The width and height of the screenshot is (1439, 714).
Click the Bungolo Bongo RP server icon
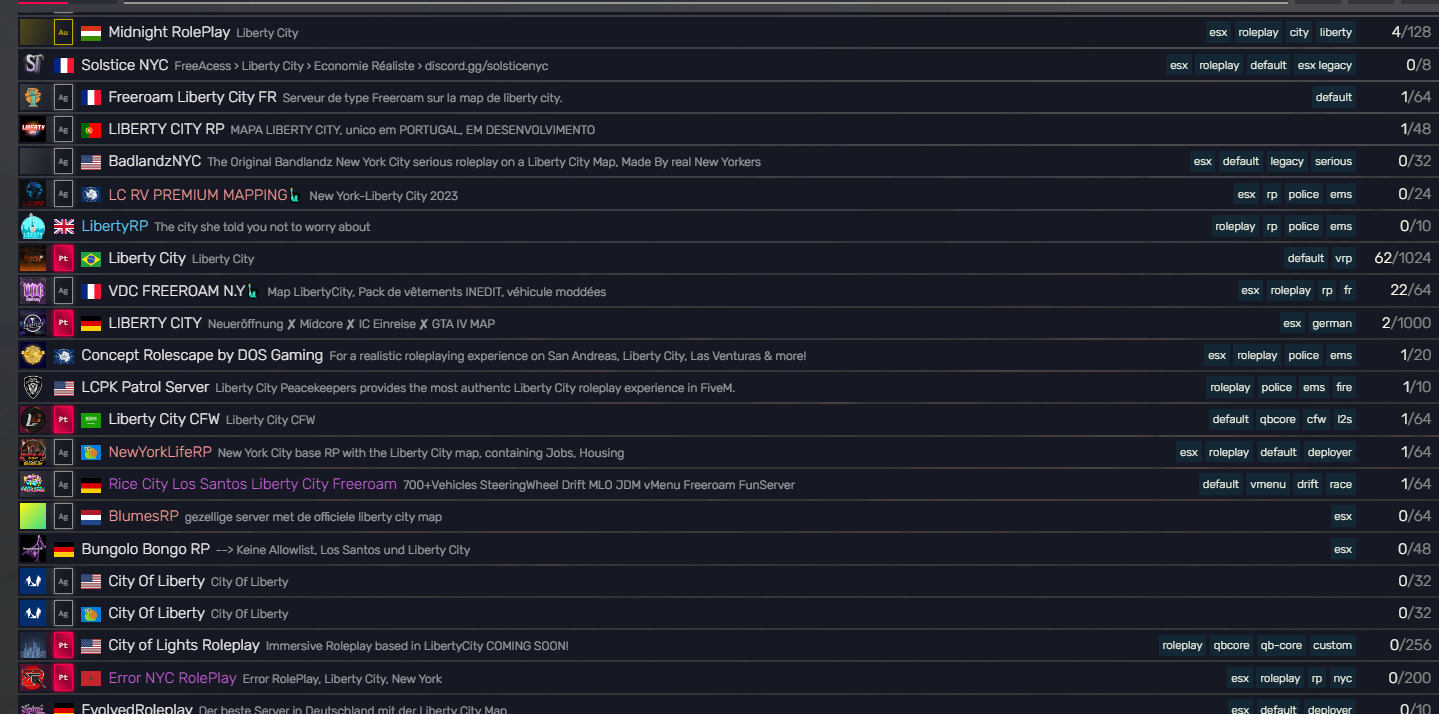(x=33, y=548)
